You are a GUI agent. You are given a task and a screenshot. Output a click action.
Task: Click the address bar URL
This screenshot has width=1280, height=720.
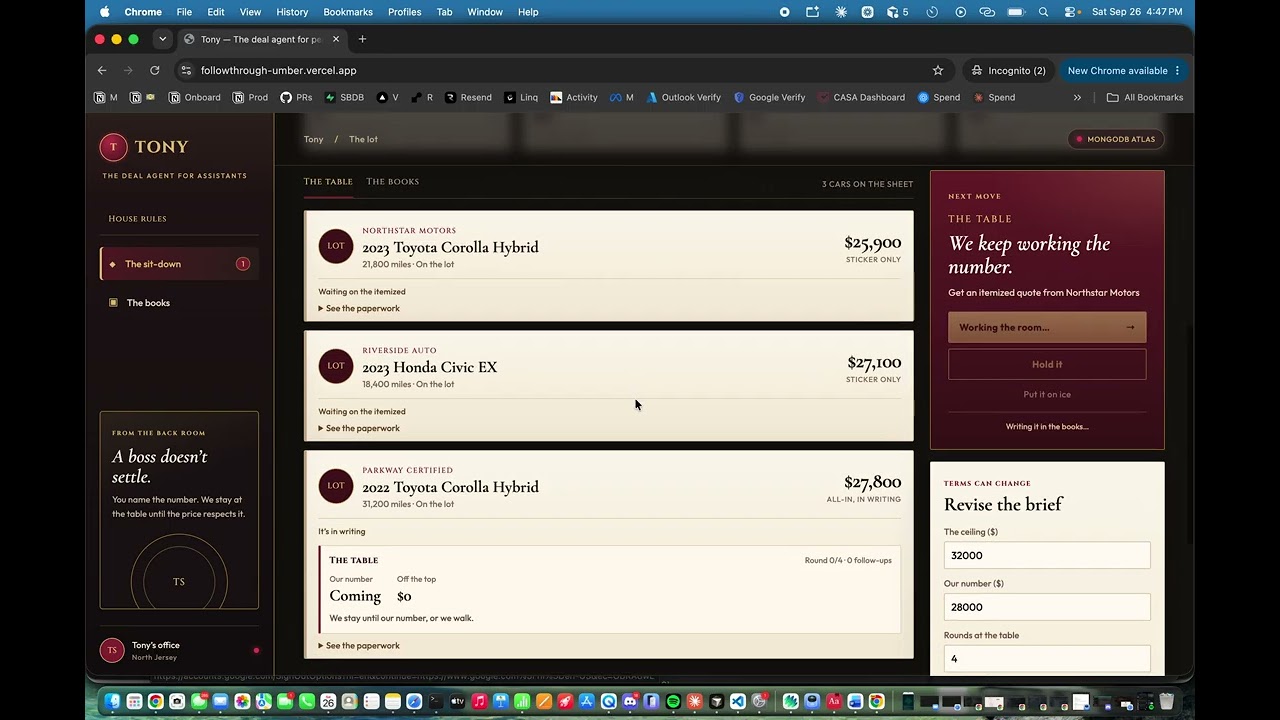(278, 71)
